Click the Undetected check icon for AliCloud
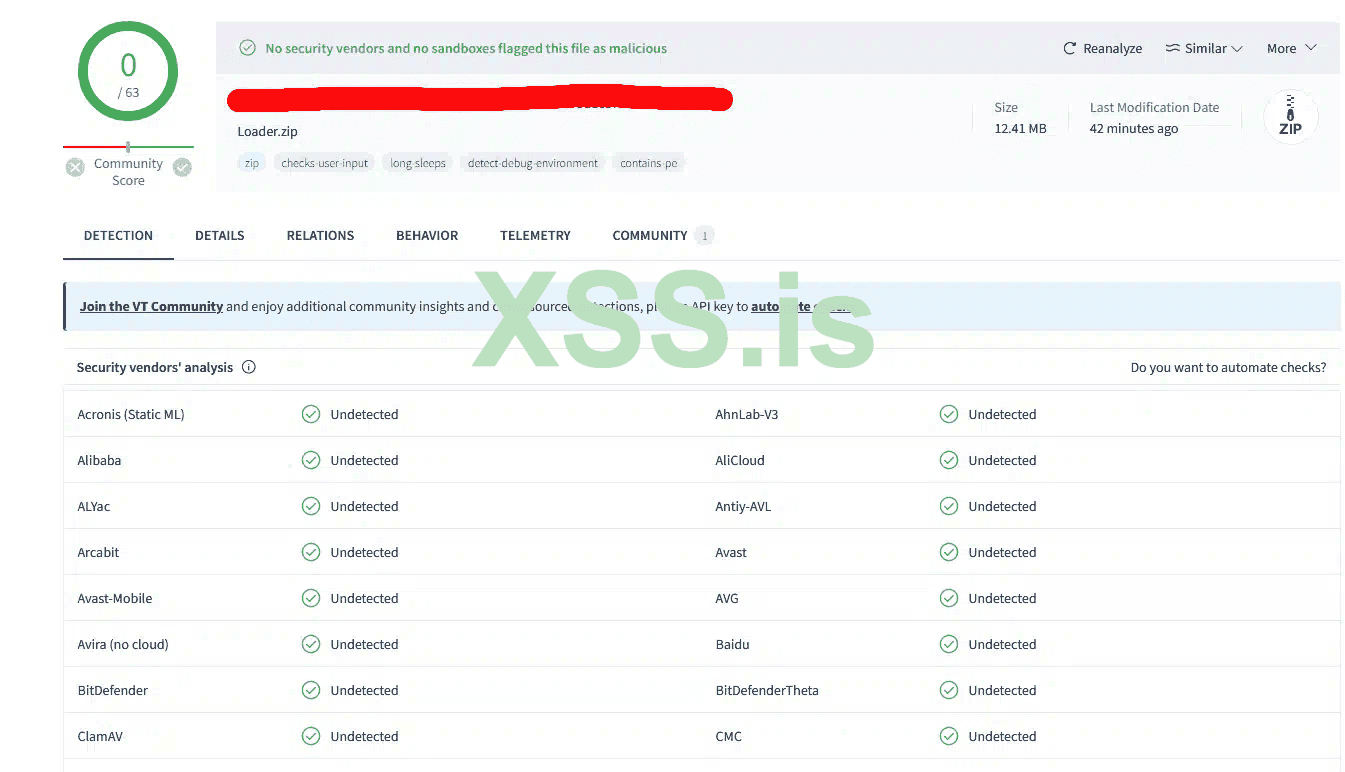 pos(949,460)
